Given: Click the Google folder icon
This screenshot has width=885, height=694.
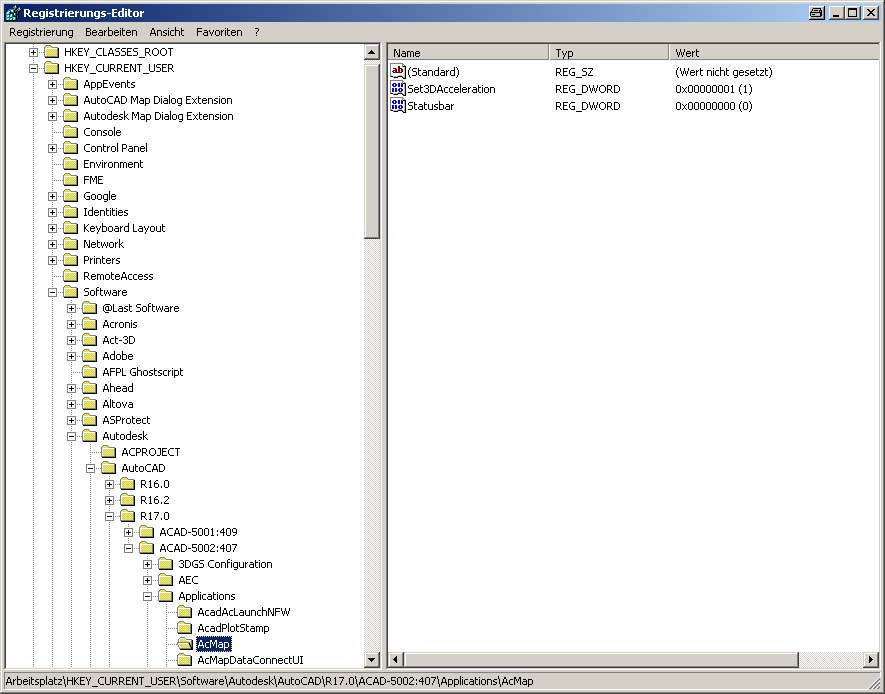Looking at the screenshot, I should click(x=71, y=196).
